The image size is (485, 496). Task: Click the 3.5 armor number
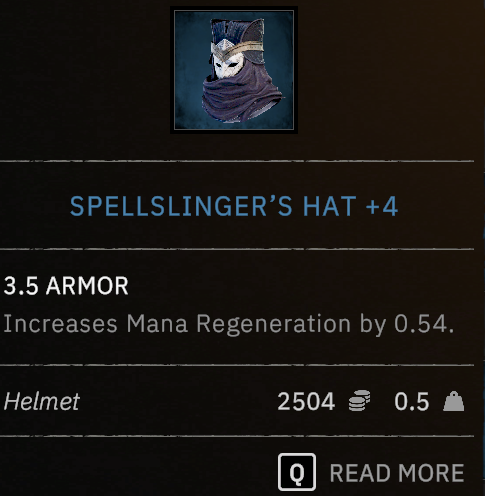tap(21, 286)
